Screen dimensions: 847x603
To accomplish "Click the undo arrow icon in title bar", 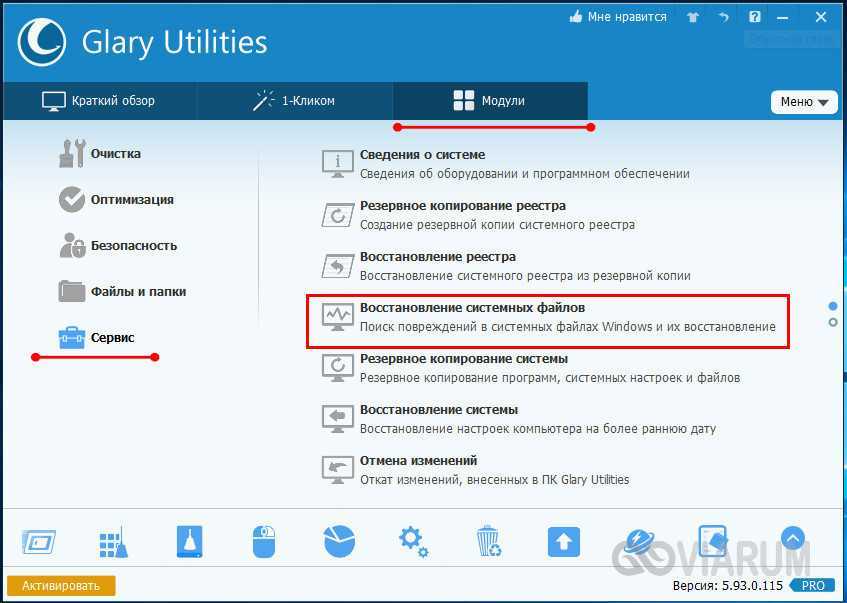I will pos(724,17).
